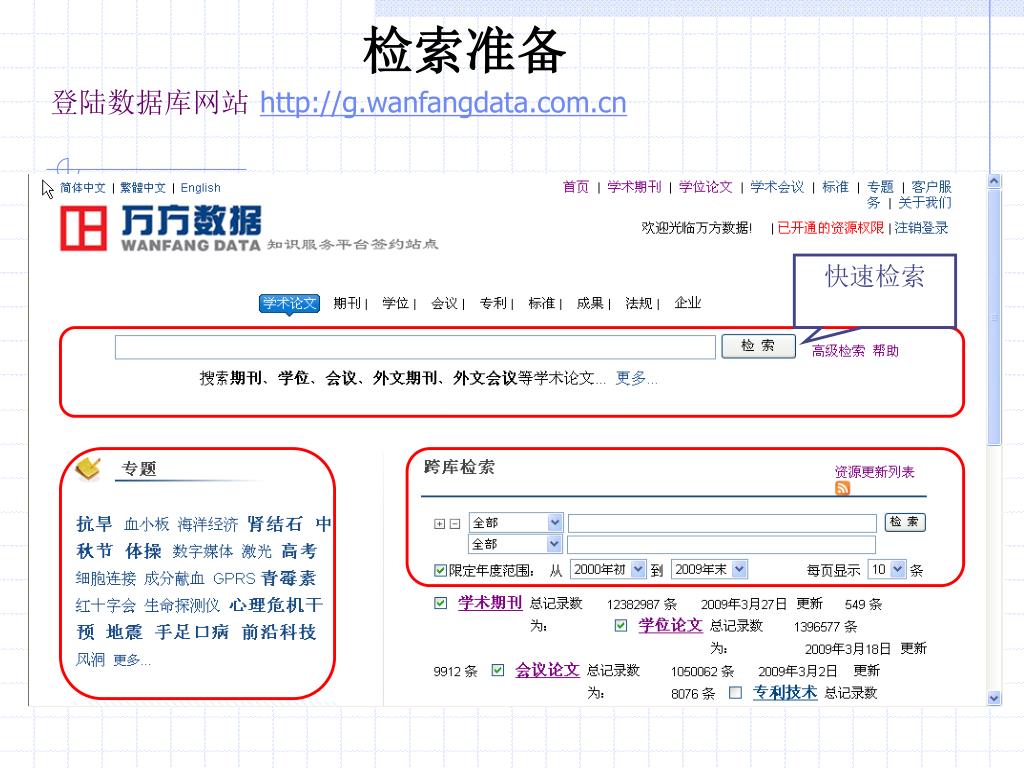Click the Wanfang Data red logo
The image size is (1024, 768).
(83, 228)
